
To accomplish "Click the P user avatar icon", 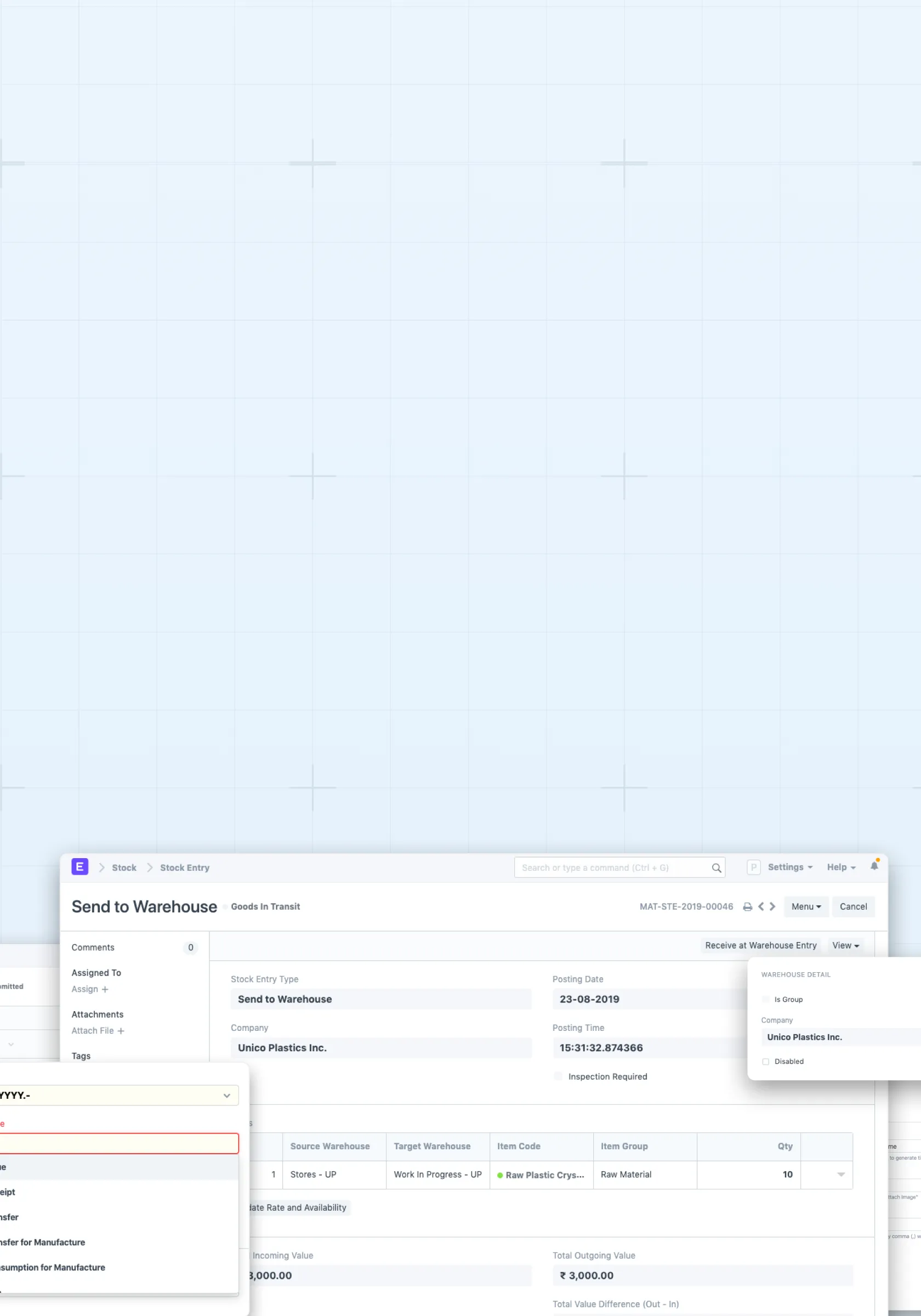I will (753, 867).
